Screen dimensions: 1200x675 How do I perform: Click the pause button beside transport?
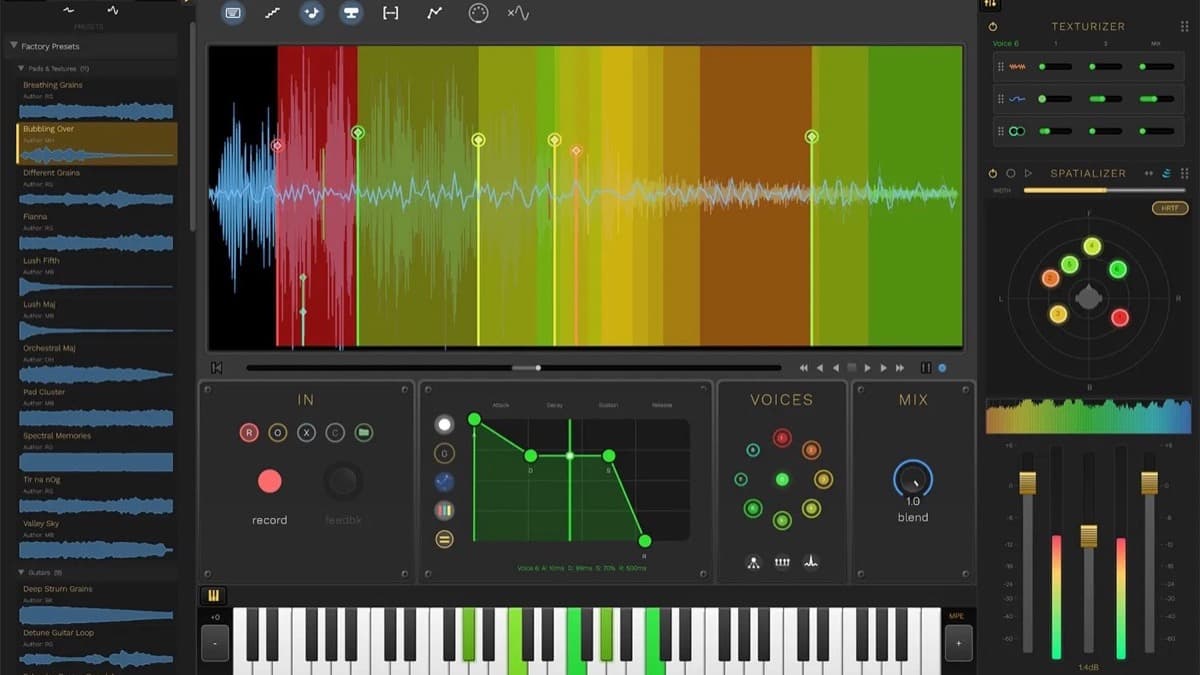click(x=926, y=368)
